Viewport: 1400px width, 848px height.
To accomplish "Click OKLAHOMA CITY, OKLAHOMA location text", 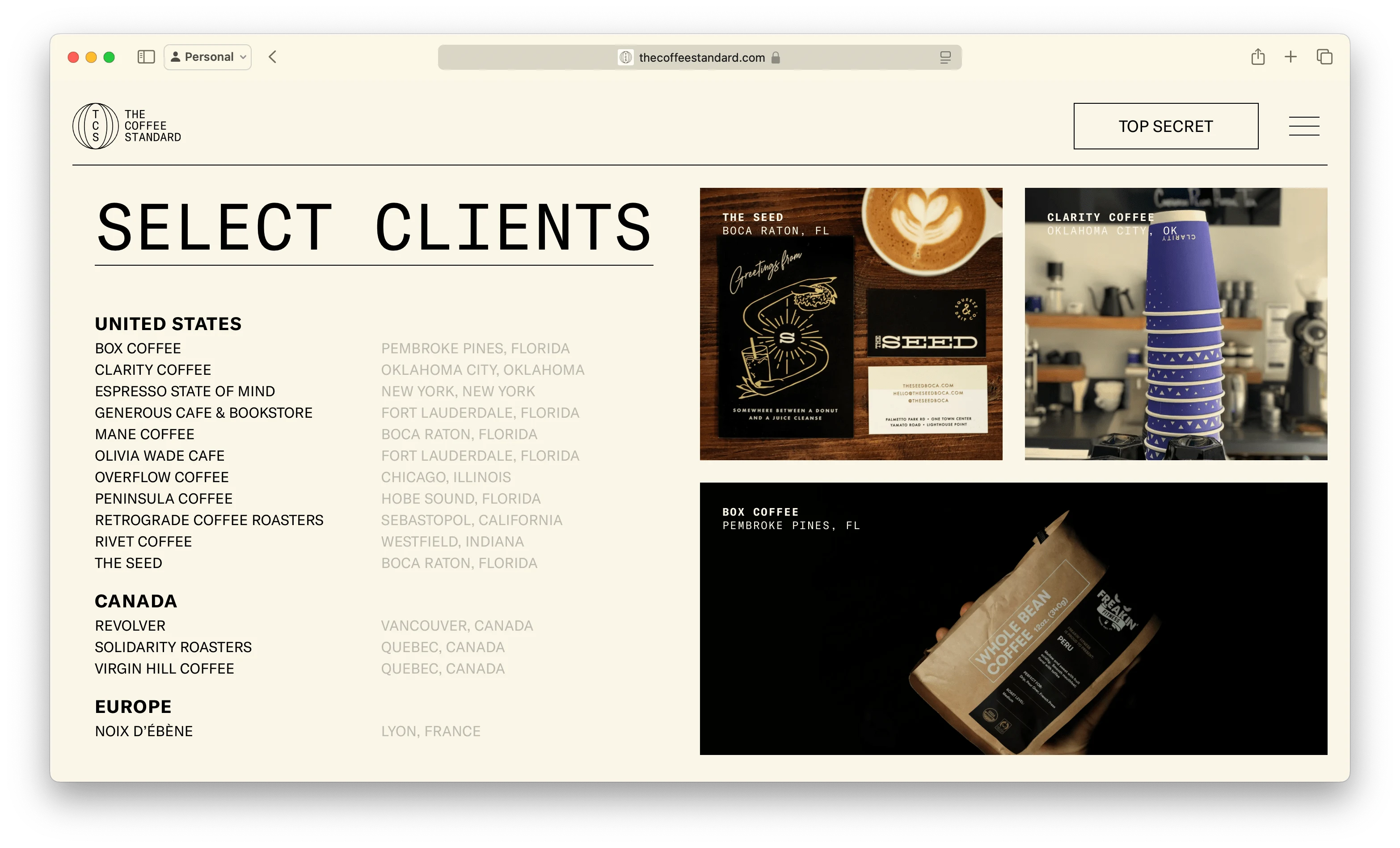I will (483, 370).
